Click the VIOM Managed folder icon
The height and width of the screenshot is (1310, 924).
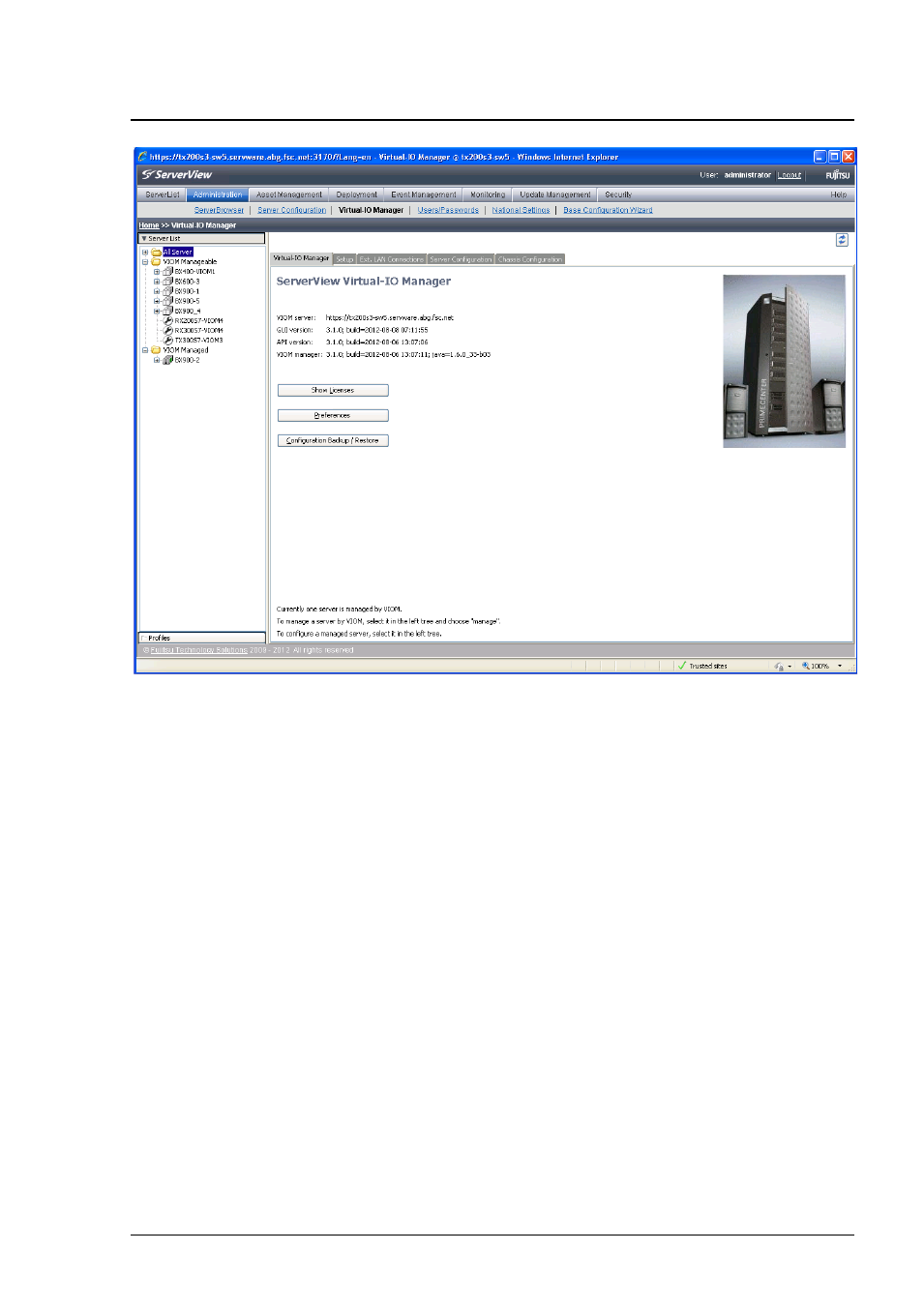[x=156, y=350]
